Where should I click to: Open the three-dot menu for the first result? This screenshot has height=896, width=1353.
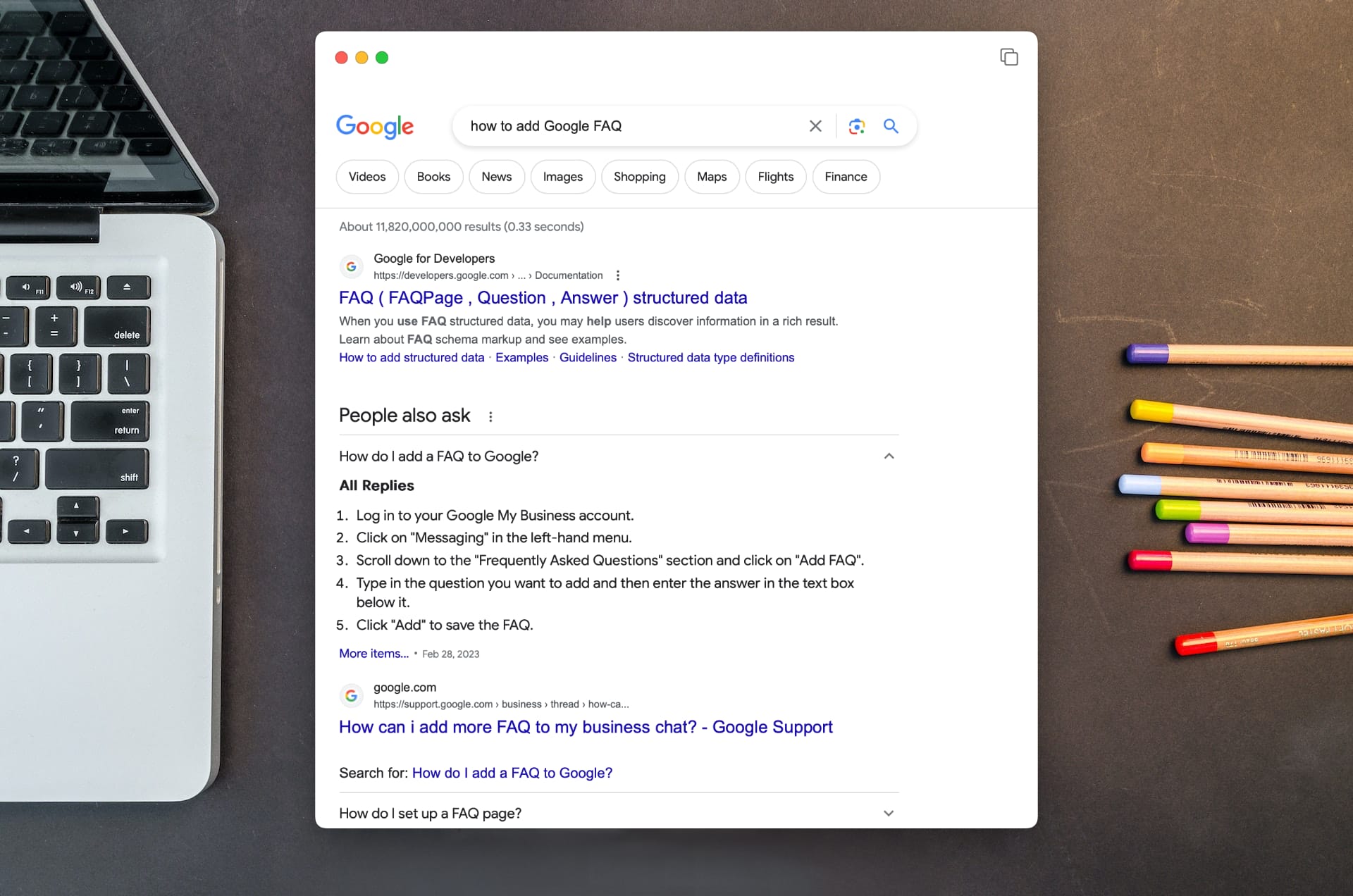tap(618, 275)
